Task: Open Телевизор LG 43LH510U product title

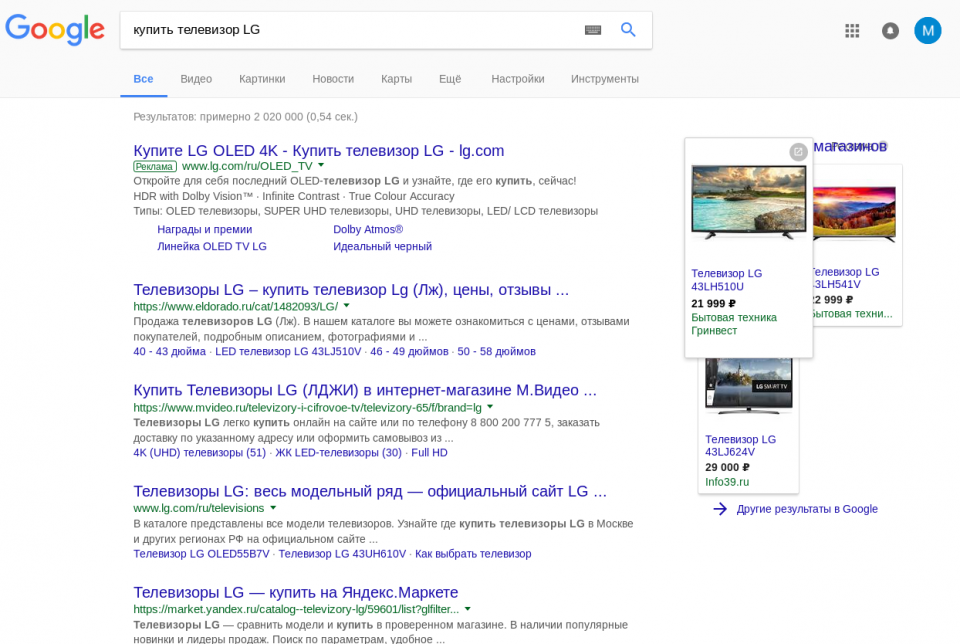Action: click(727, 280)
